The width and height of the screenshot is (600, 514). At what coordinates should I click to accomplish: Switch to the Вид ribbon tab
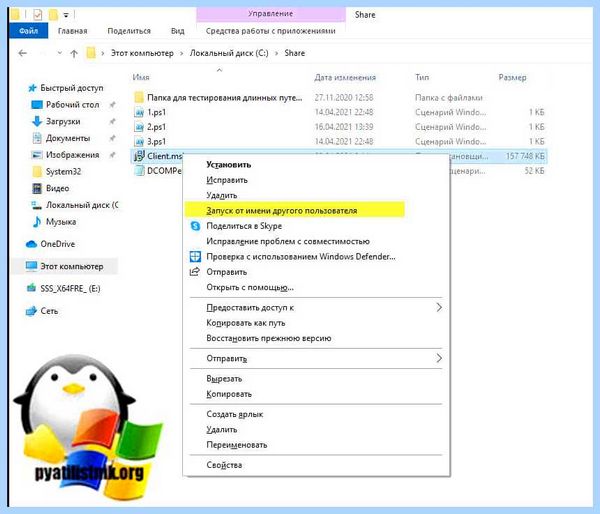coord(178,31)
